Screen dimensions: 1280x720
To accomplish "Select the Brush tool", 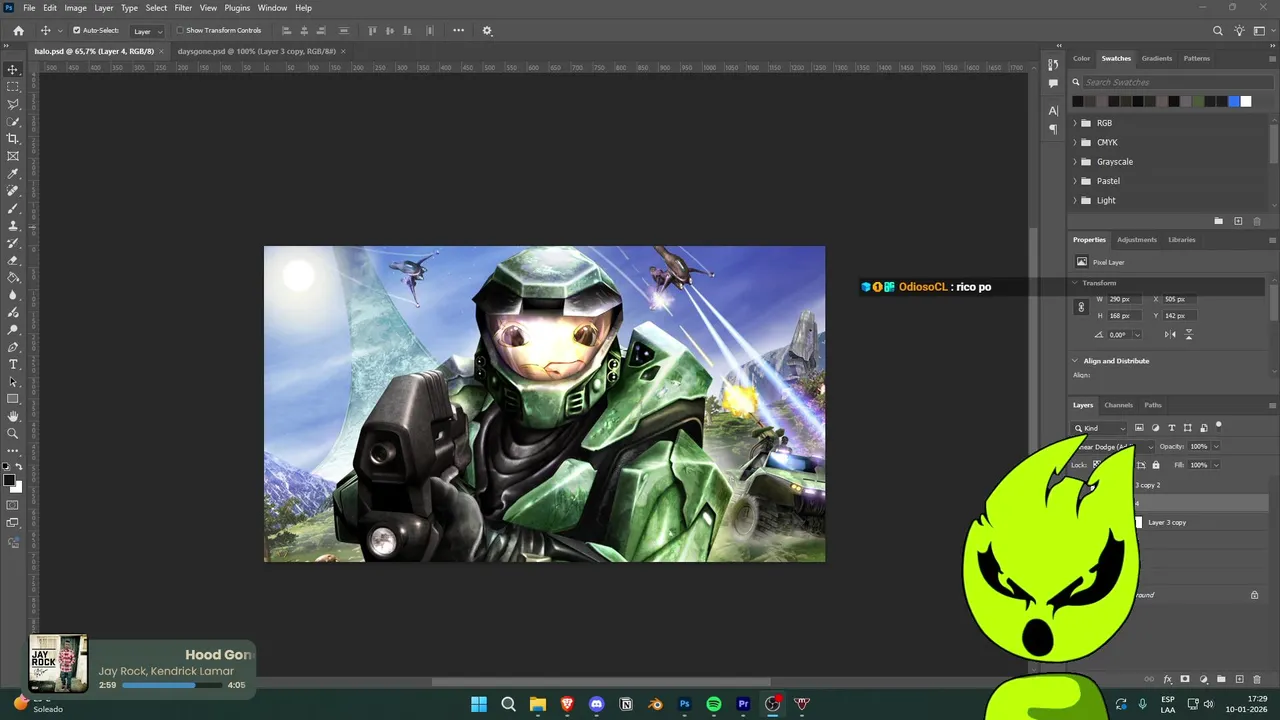I will click(13, 208).
